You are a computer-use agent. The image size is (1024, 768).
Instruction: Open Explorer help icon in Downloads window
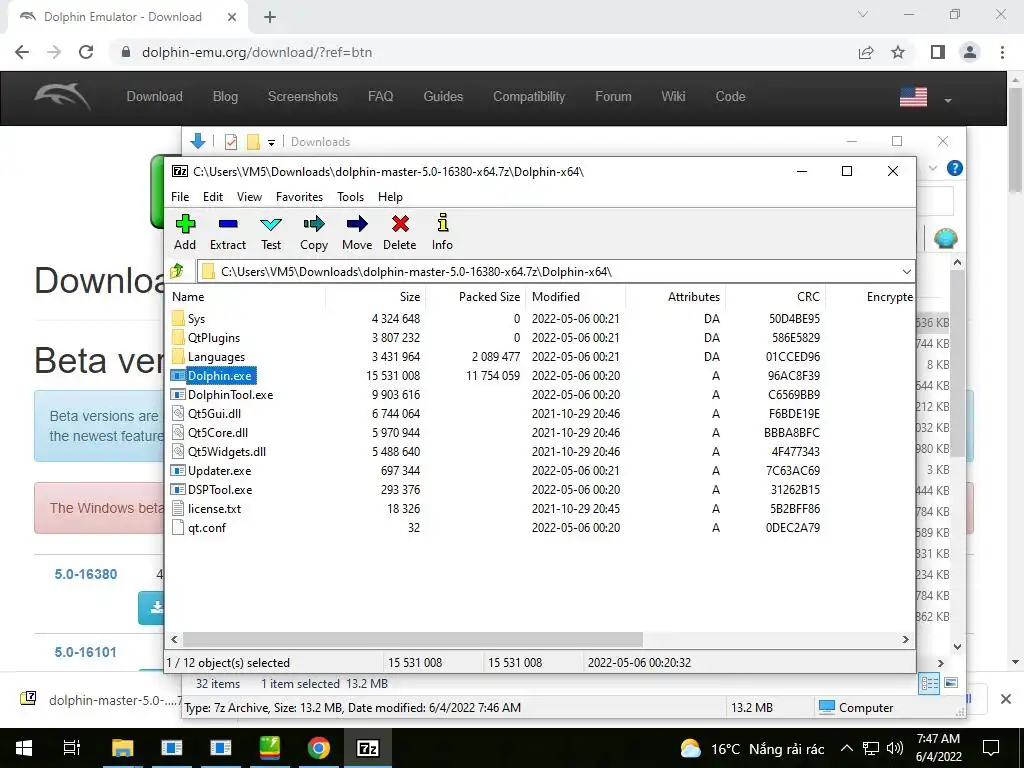coord(955,168)
